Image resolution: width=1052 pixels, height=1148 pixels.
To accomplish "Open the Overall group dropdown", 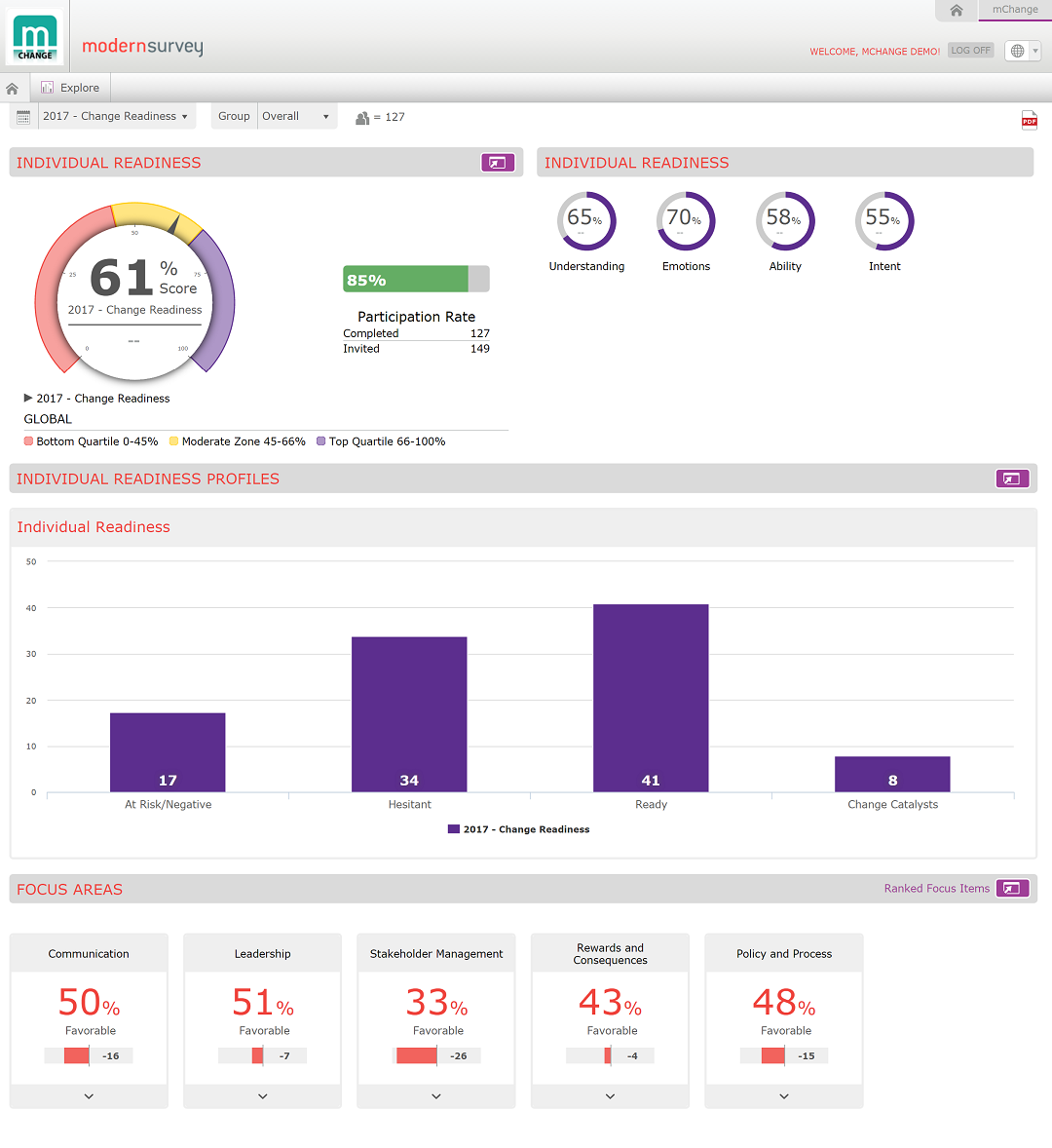I will click(x=296, y=116).
